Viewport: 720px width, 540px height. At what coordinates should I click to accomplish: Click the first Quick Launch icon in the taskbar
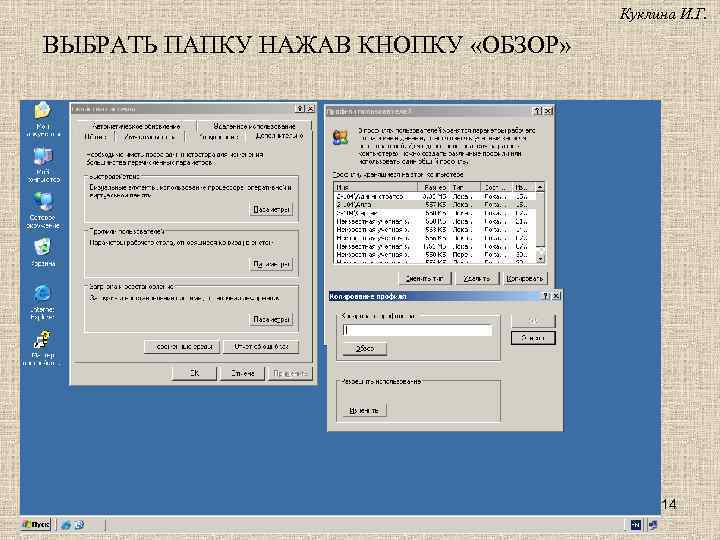(x=66, y=524)
